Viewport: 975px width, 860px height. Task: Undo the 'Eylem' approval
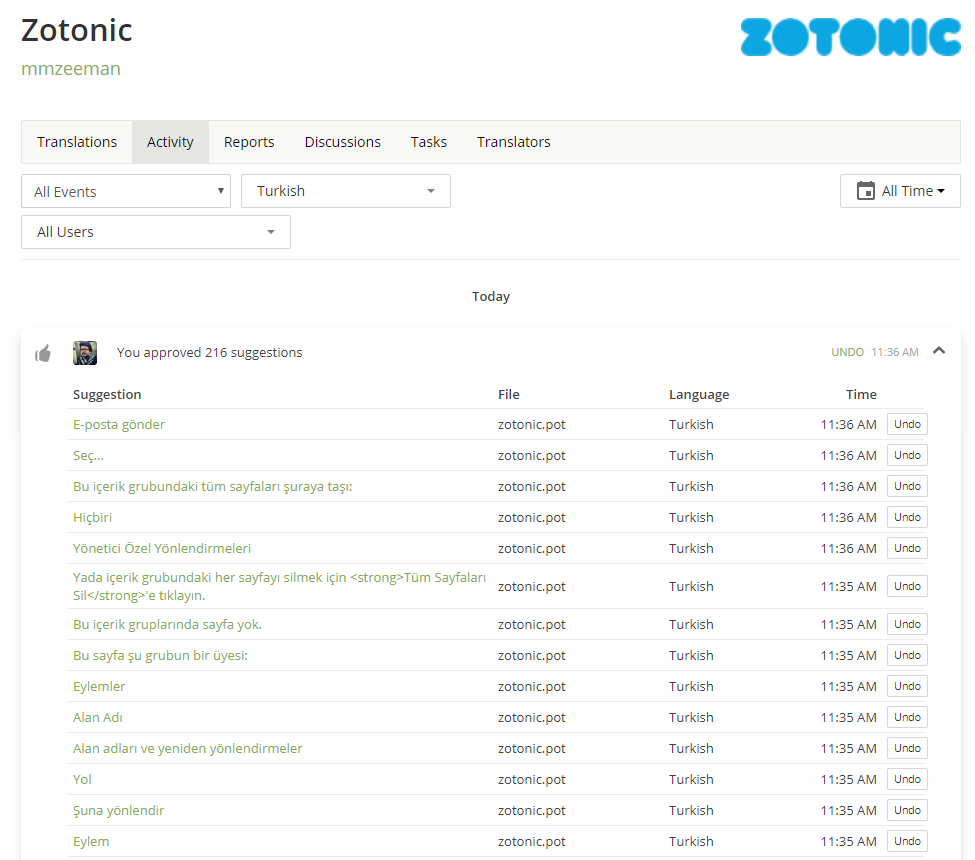[907, 842]
